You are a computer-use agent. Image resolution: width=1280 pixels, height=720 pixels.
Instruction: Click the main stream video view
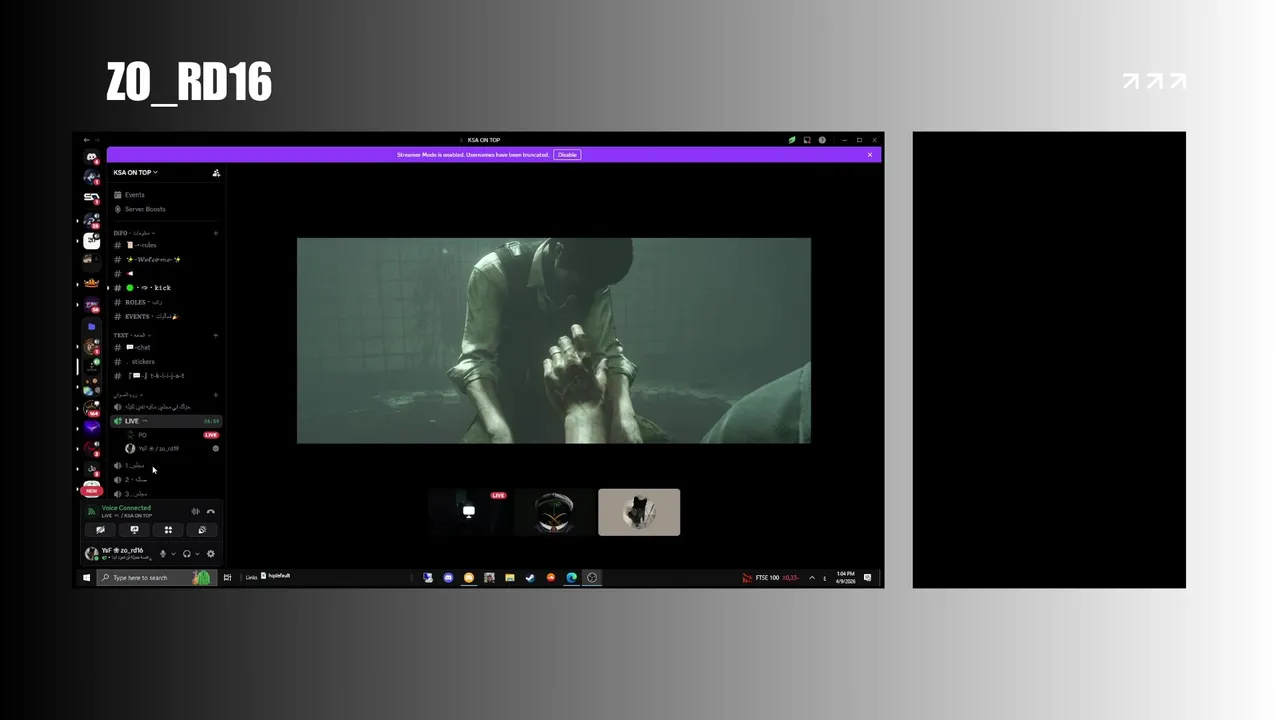pyautogui.click(x=554, y=340)
